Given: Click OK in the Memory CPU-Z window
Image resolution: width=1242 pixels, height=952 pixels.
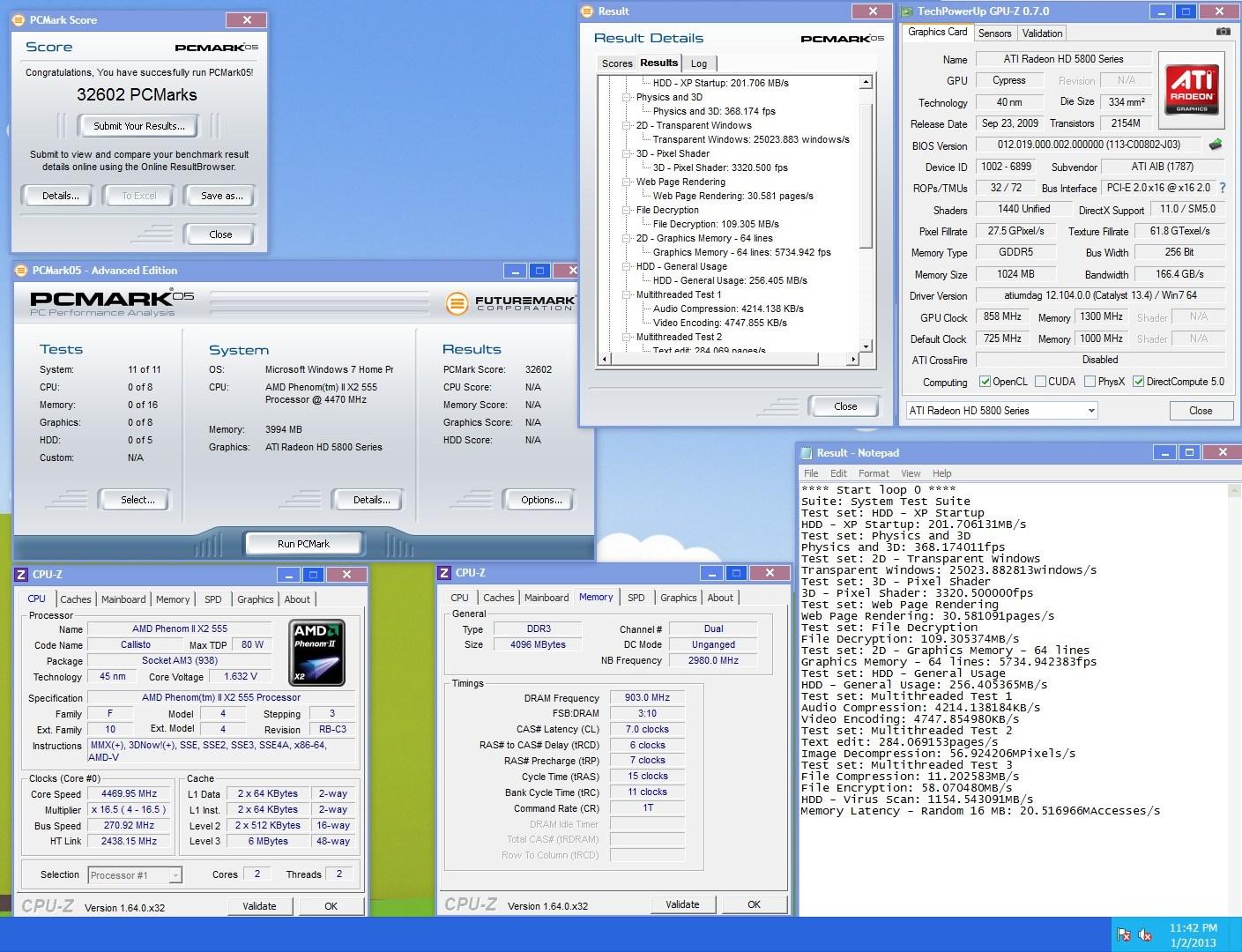Looking at the screenshot, I should pos(755,904).
